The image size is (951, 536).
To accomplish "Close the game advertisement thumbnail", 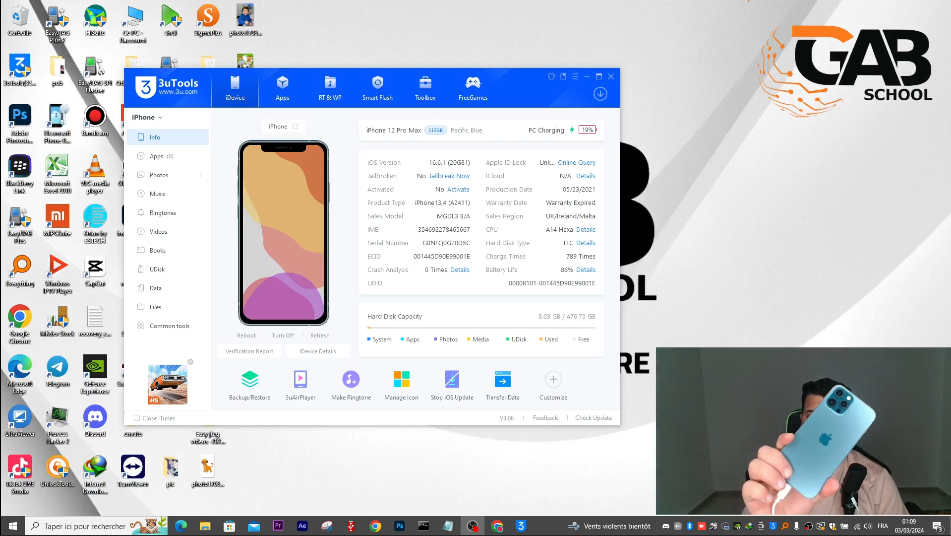I will click(190, 362).
